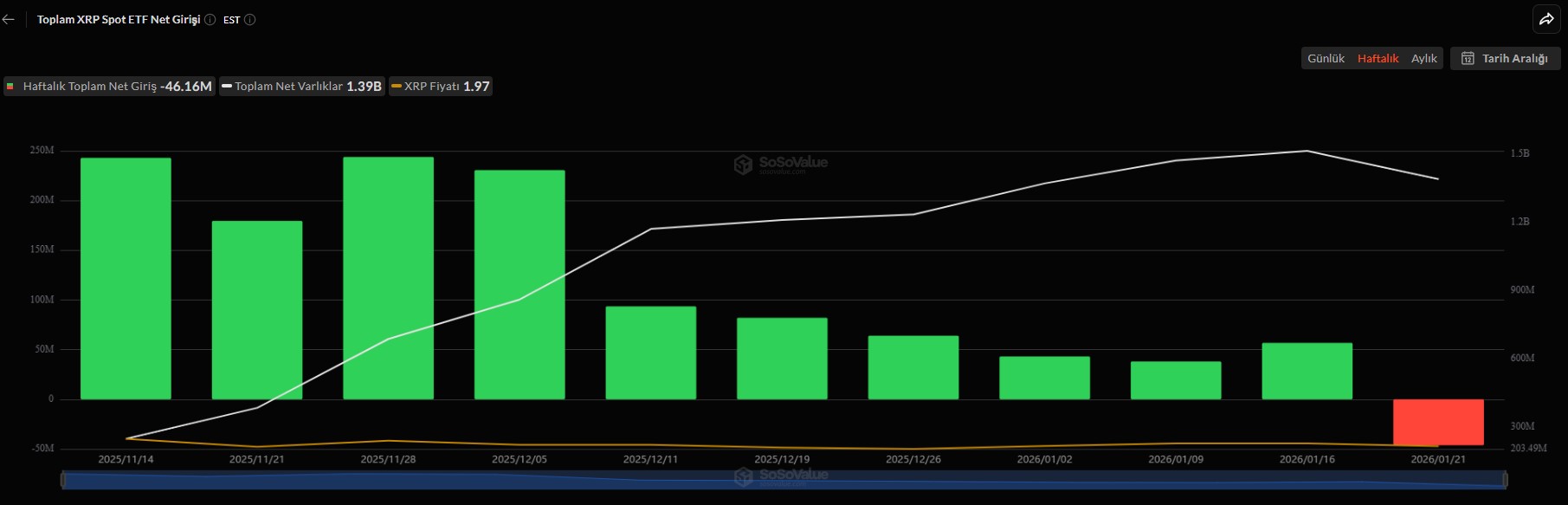Click the EST timezone label
The height and width of the screenshot is (505, 1568).
click(231, 19)
